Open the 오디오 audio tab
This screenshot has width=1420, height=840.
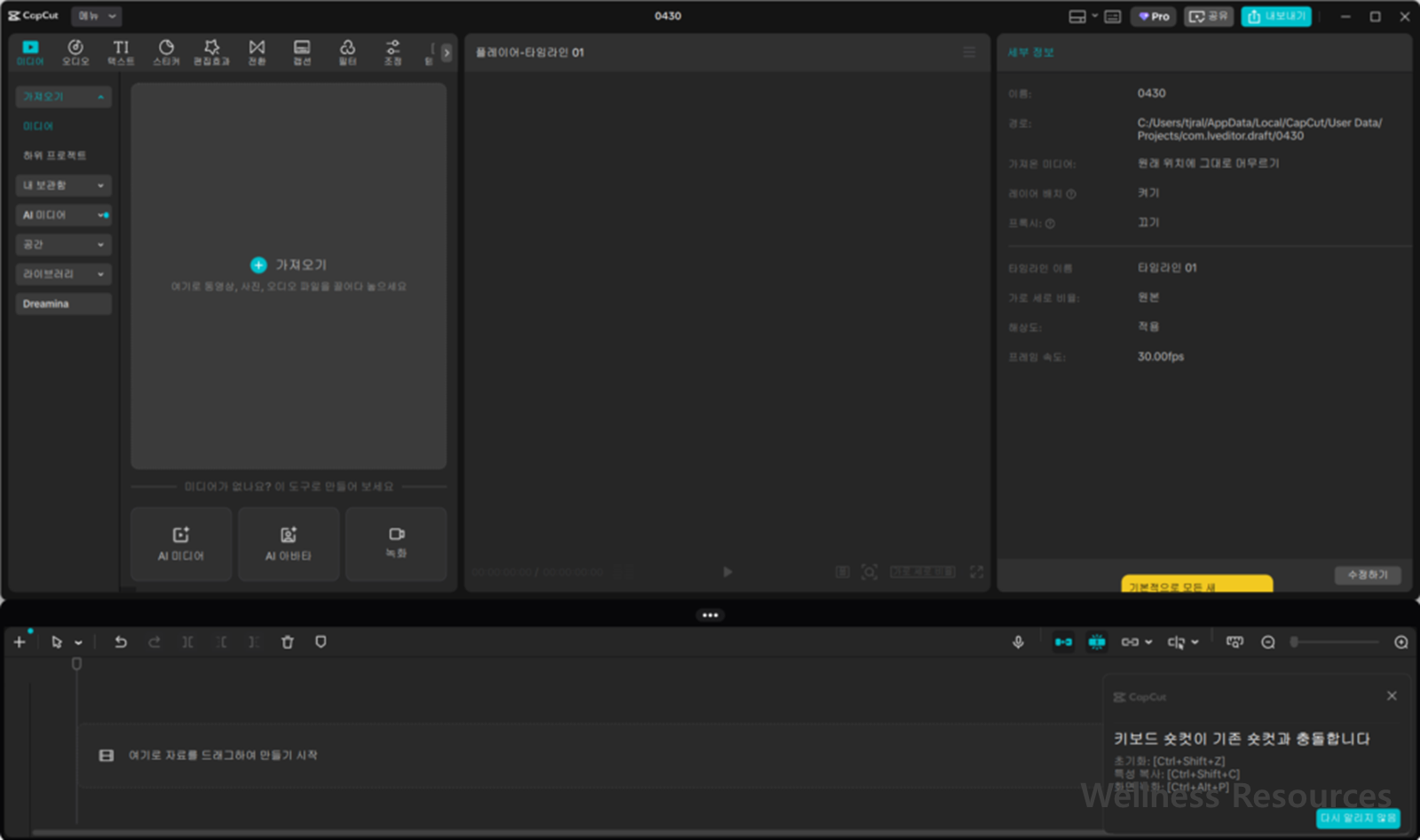[x=75, y=52]
